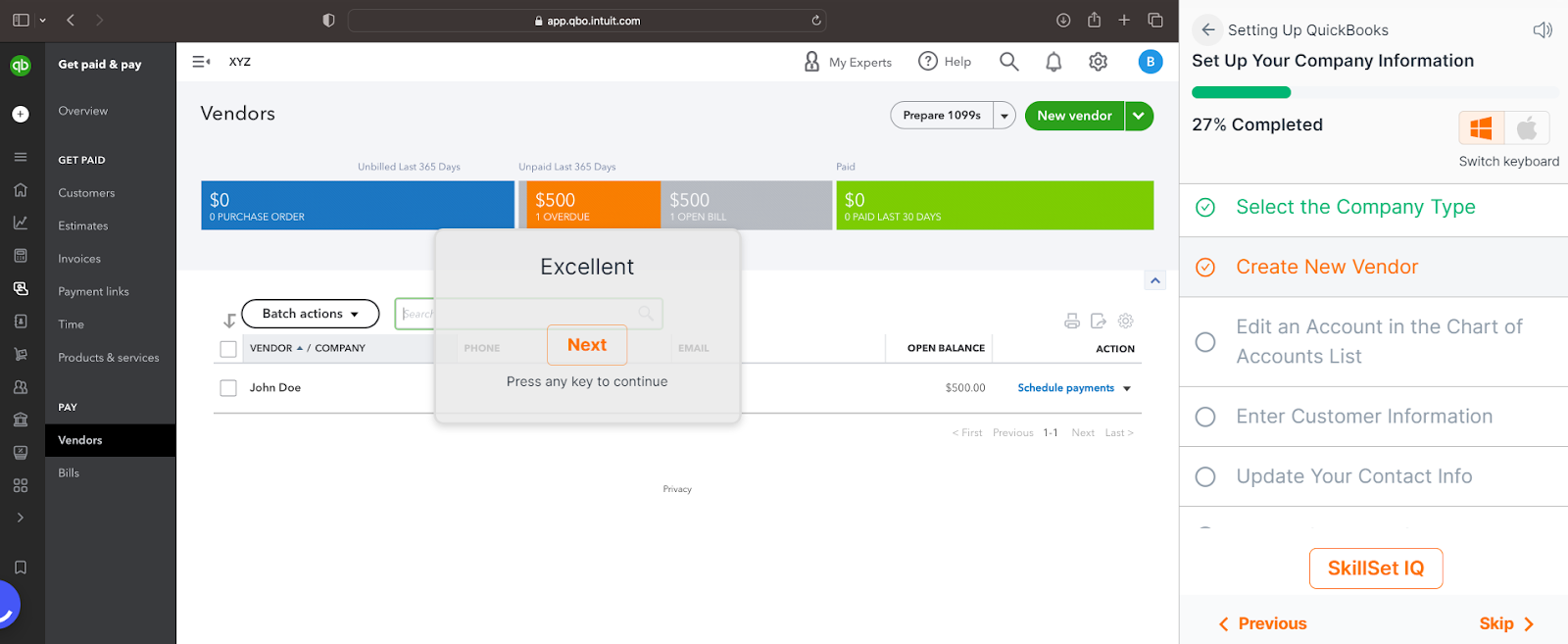The width and height of the screenshot is (1568, 644).
Task: Open Products & services in sidebar
Action: [109, 358]
